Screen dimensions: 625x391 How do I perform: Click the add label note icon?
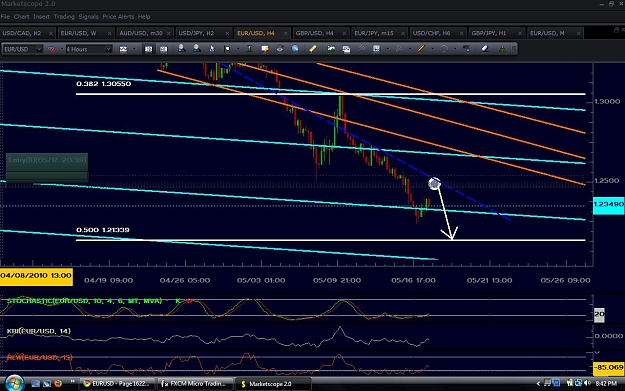[265, 49]
